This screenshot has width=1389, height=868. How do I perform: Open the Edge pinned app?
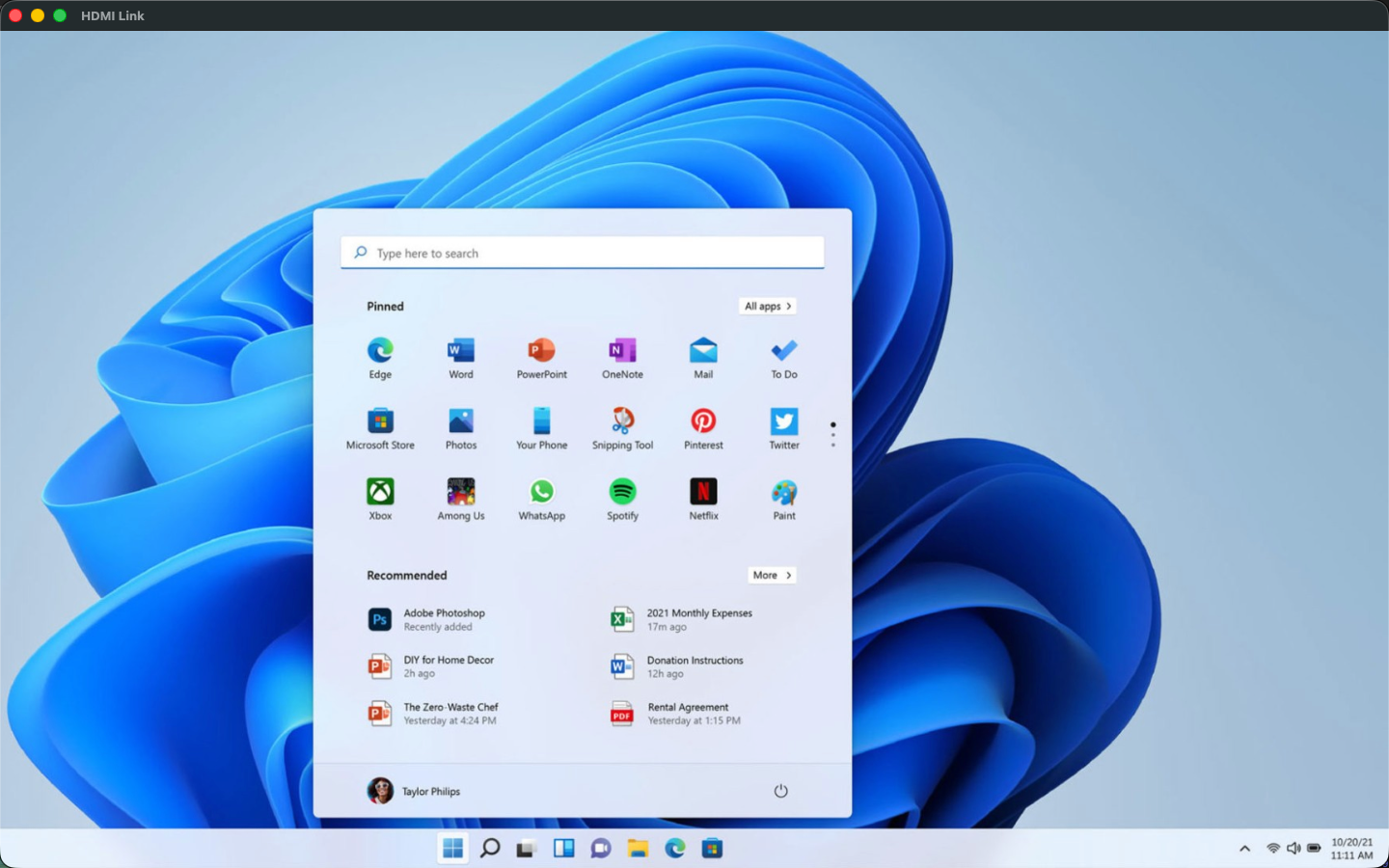380,358
